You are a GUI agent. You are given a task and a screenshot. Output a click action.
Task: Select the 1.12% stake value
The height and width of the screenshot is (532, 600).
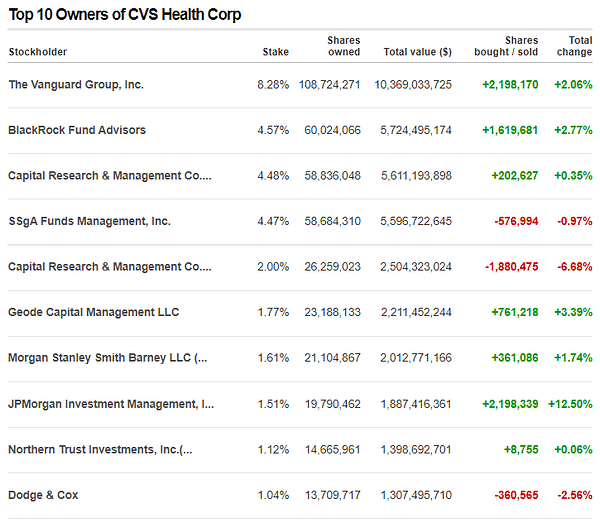point(273,450)
